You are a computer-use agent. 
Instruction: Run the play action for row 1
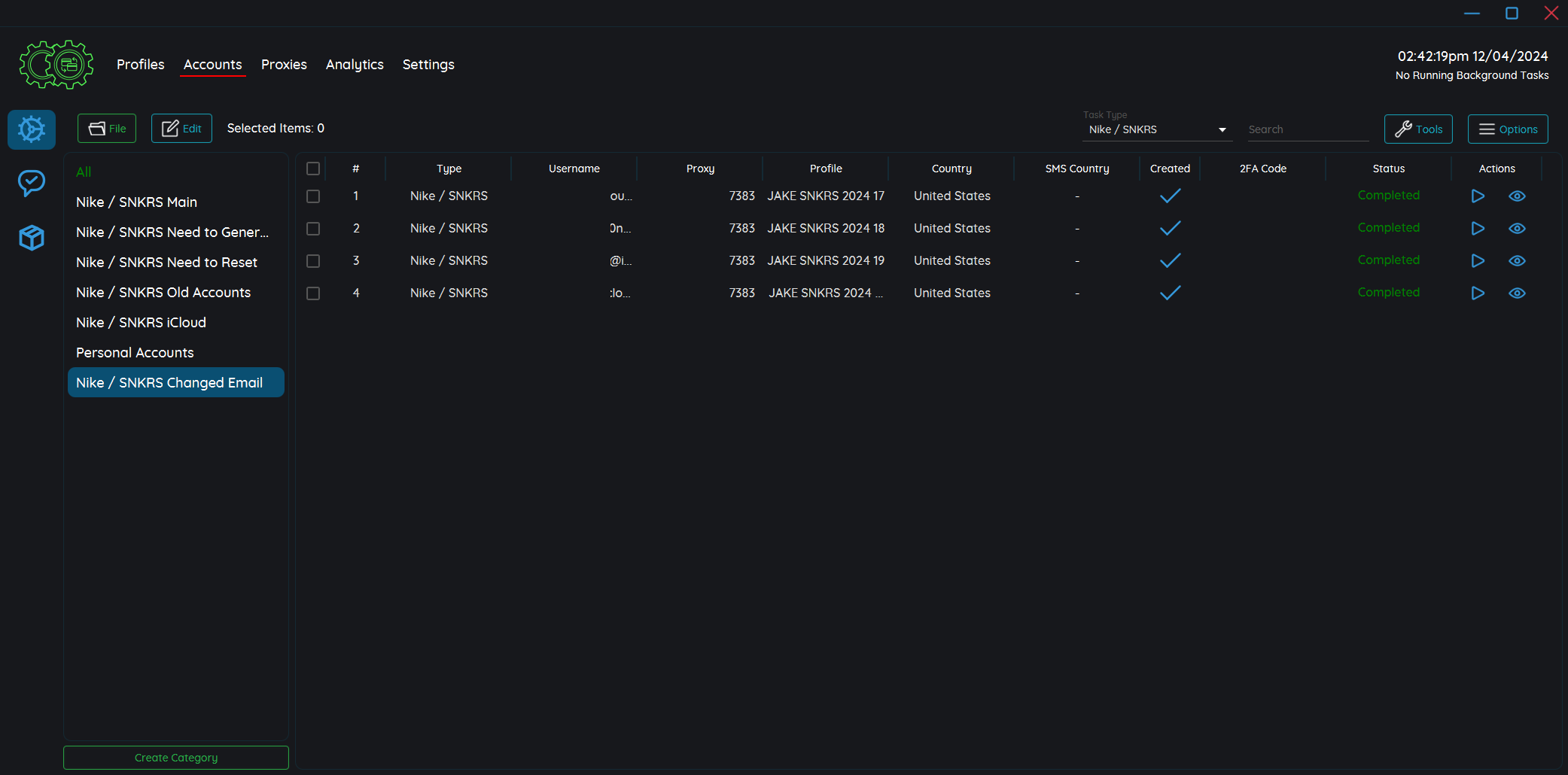pyautogui.click(x=1478, y=196)
